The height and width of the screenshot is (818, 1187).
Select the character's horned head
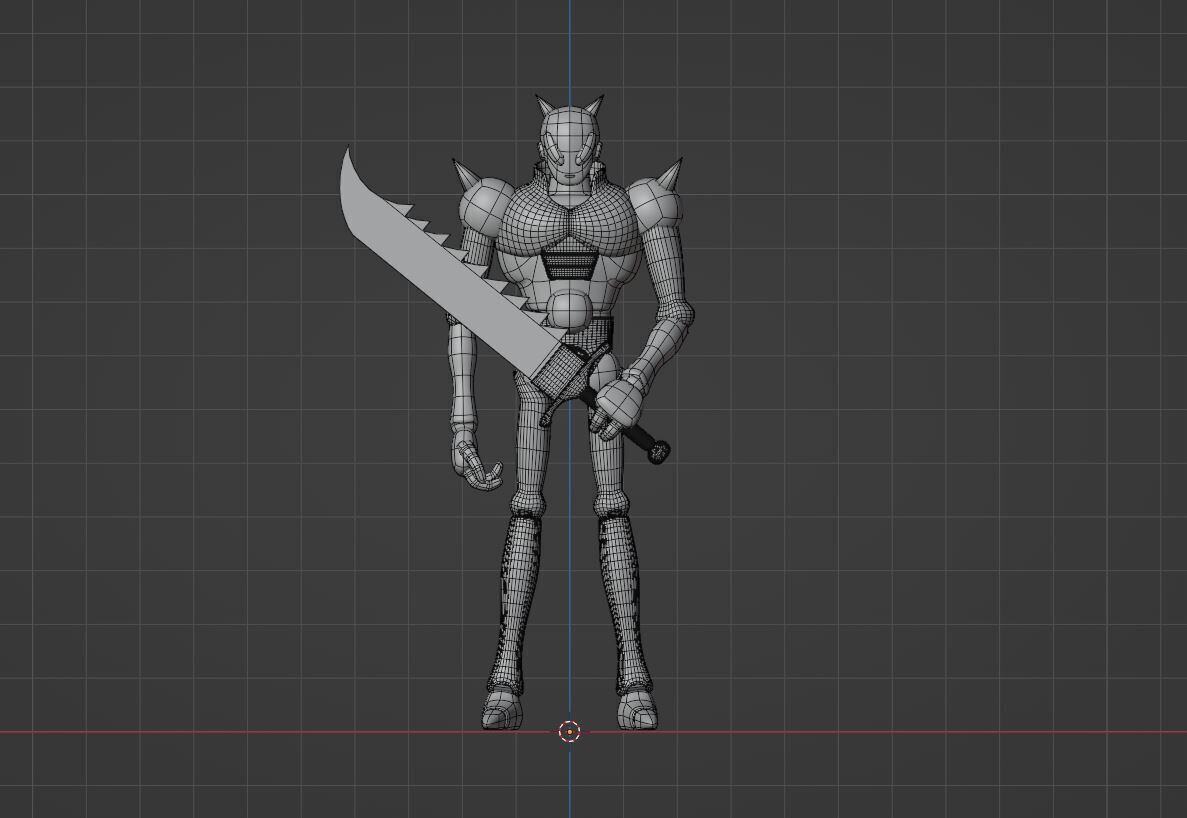(x=569, y=138)
